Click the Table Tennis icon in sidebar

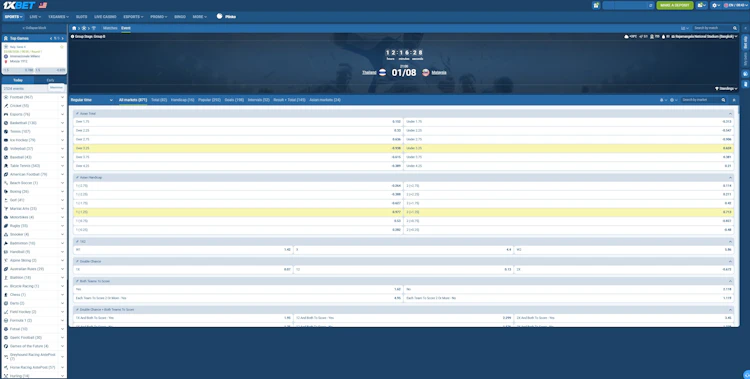tap(6, 166)
